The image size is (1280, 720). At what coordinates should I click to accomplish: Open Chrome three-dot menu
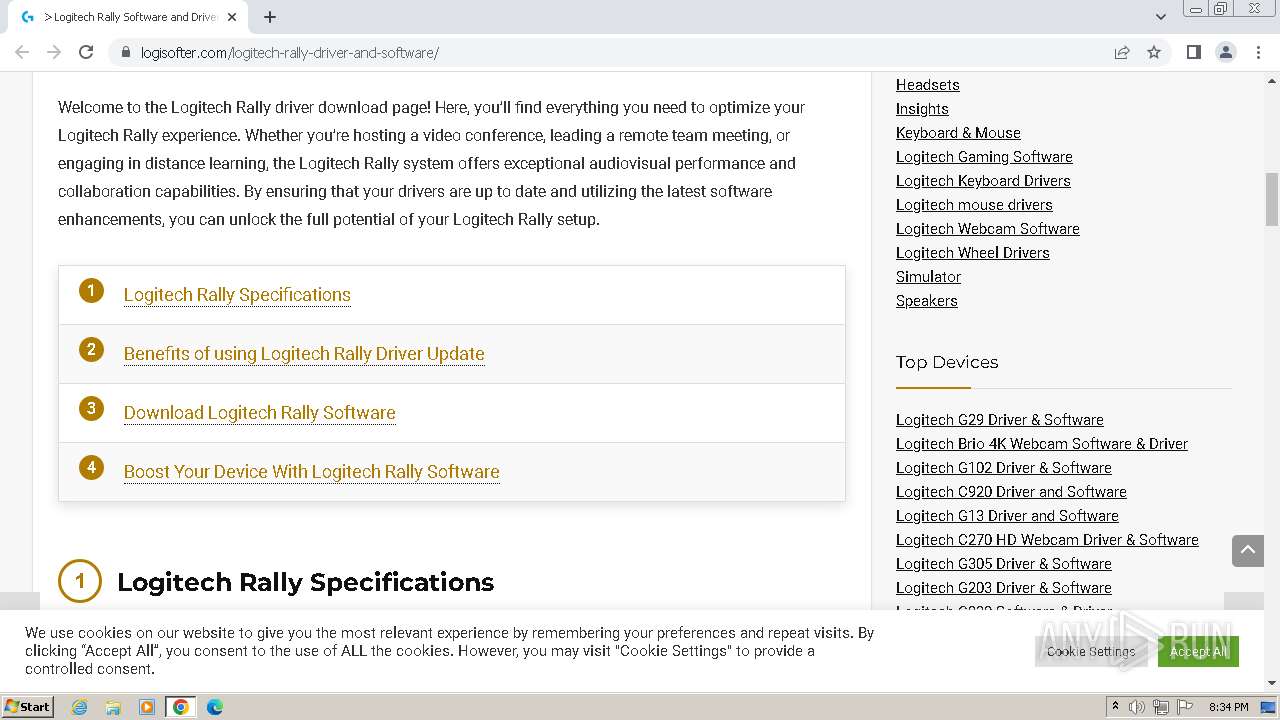[x=1258, y=52]
